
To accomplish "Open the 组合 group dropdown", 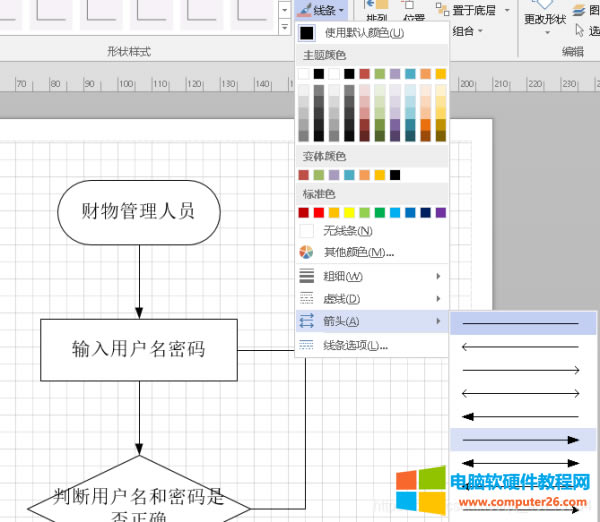I will pos(467,31).
